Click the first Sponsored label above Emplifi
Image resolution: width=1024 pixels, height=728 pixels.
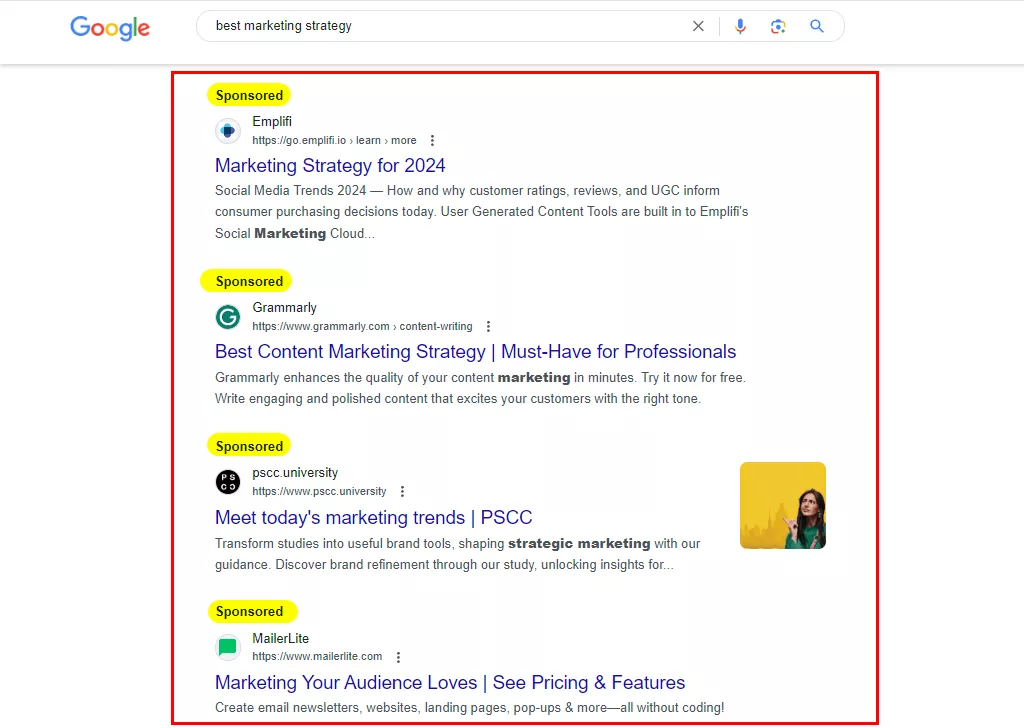point(249,95)
